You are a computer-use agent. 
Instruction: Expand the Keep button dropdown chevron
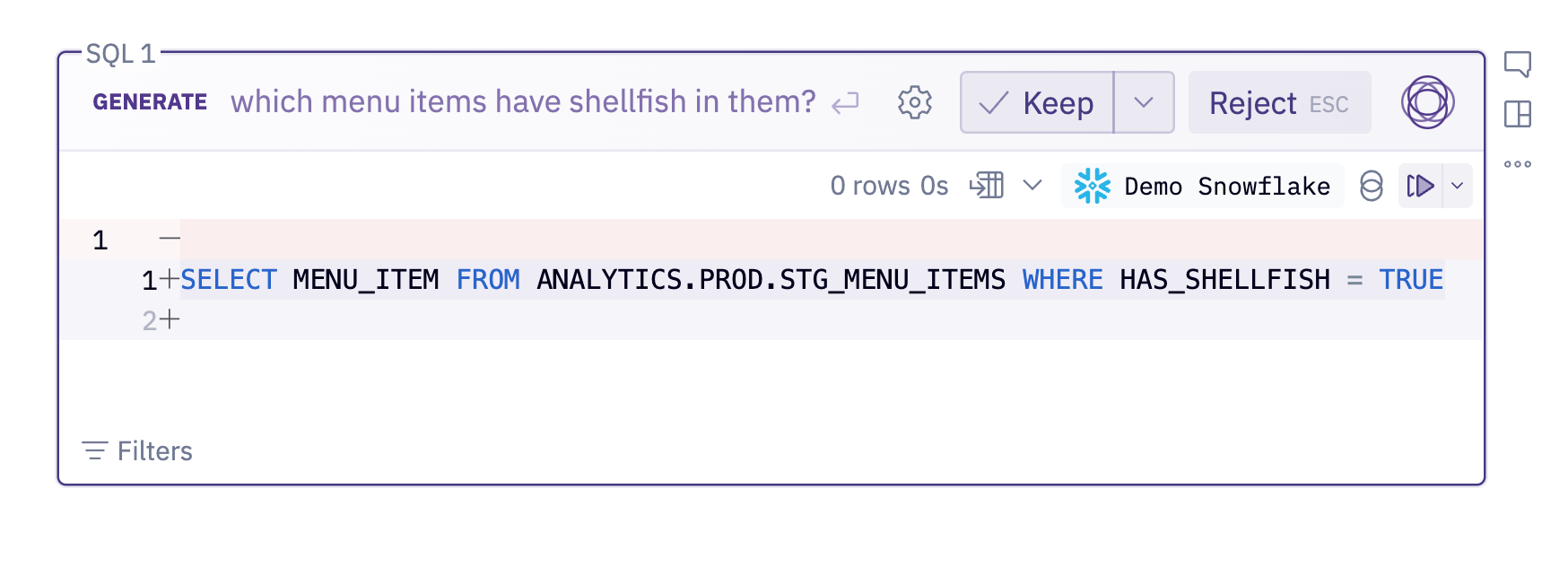(1145, 102)
